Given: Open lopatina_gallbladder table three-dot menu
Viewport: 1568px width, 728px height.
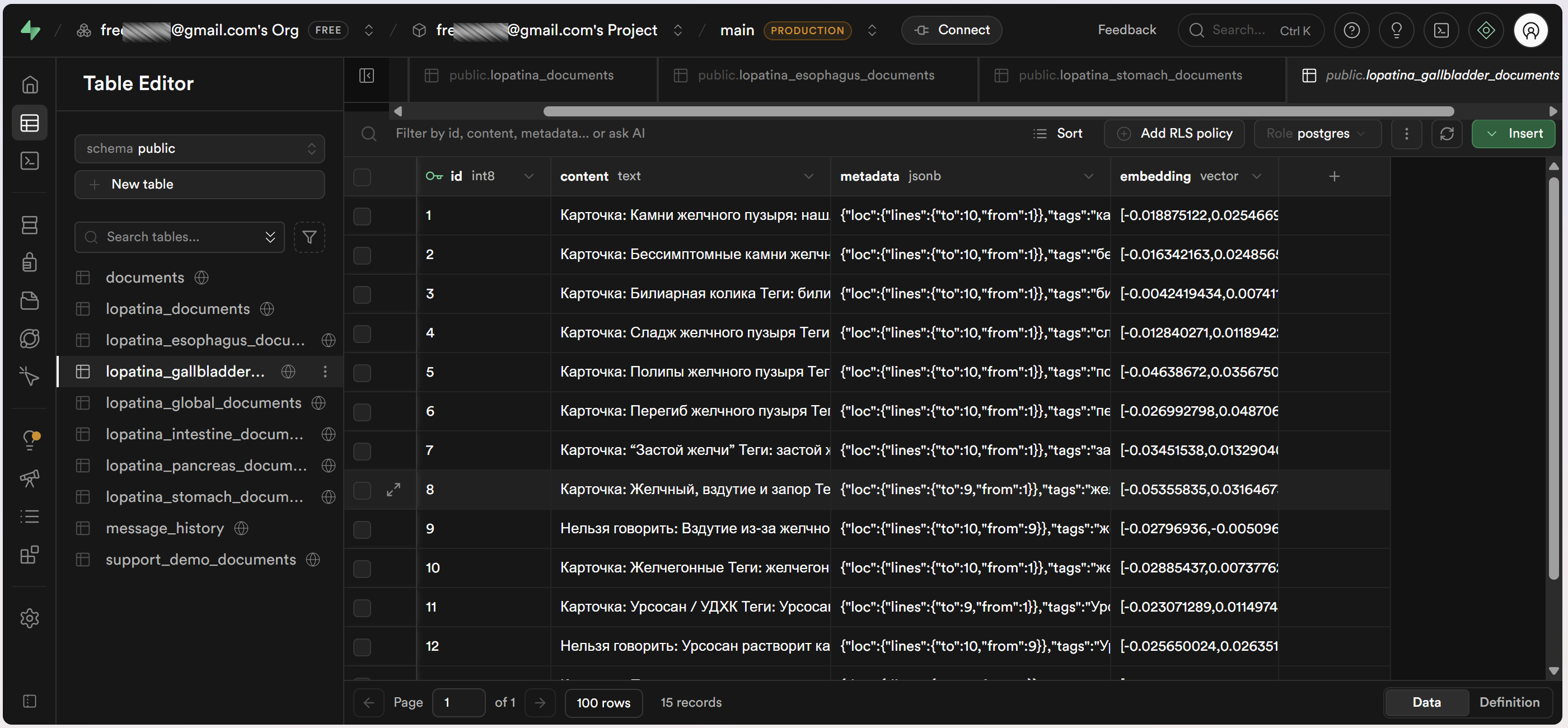Looking at the screenshot, I should click(x=325, y=372).
